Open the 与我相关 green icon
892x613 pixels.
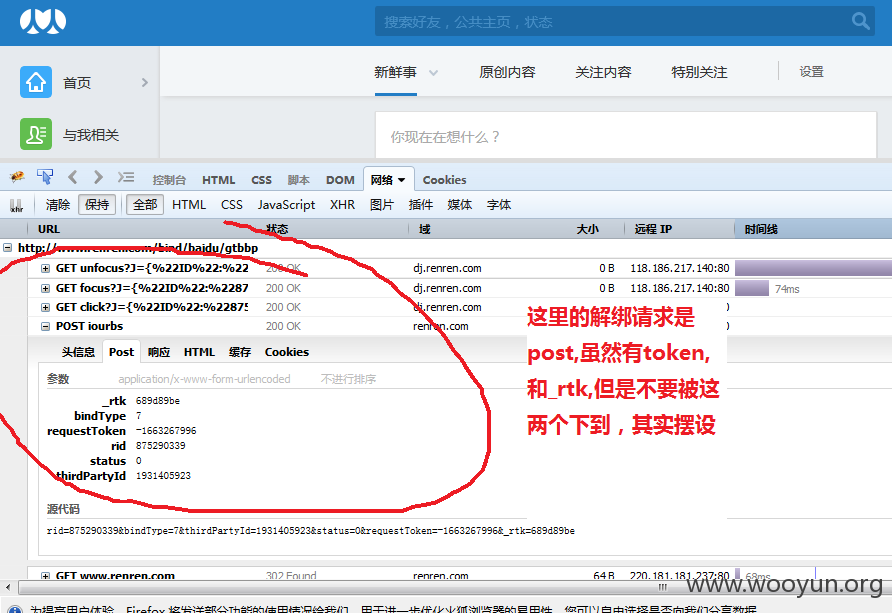pyautogui.click(x=36, y=134)
